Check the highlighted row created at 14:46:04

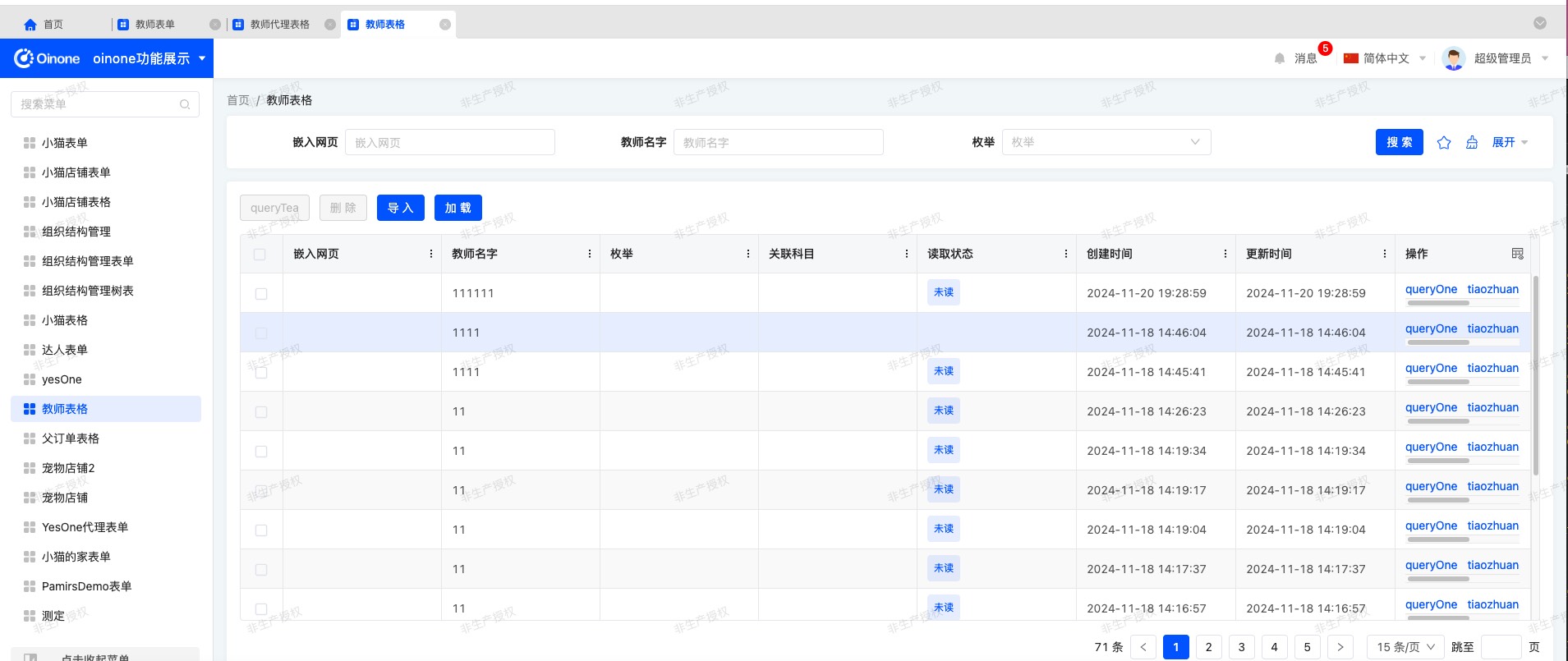click(x=261, y=333)
